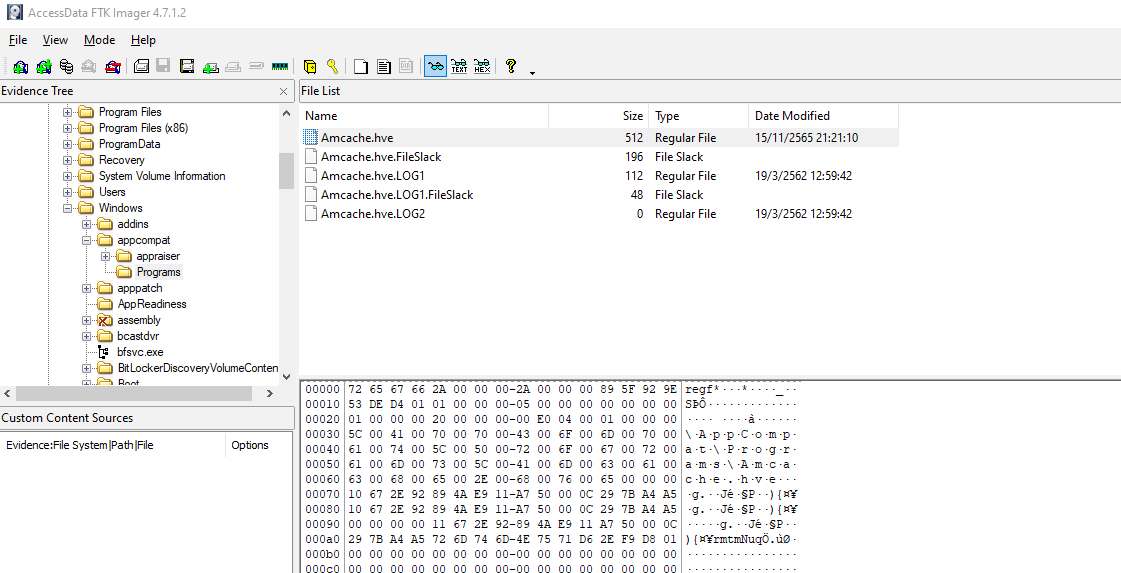Click the yellow question mark Help icon
This screenshot has width=1121, height=573.
pos(510,67)
